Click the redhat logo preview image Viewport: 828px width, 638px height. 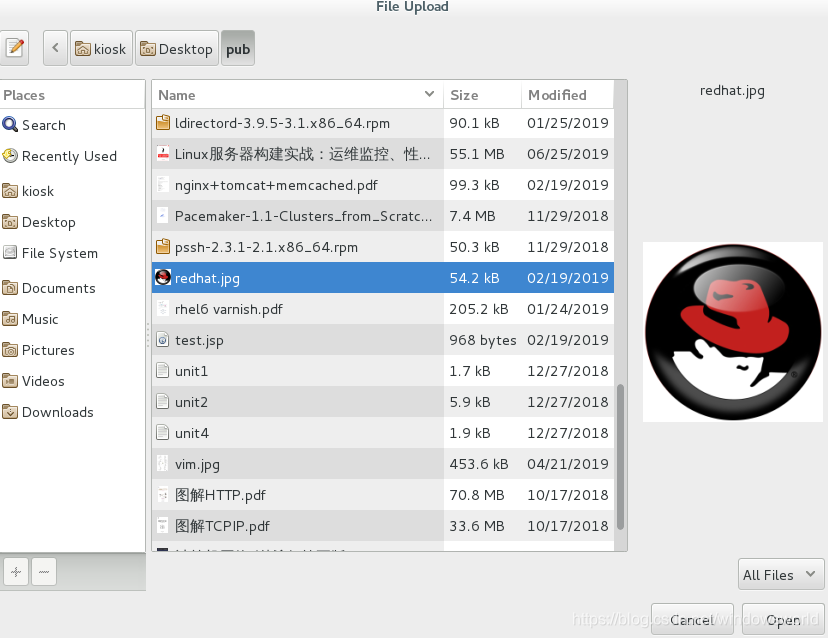[732, 332]
